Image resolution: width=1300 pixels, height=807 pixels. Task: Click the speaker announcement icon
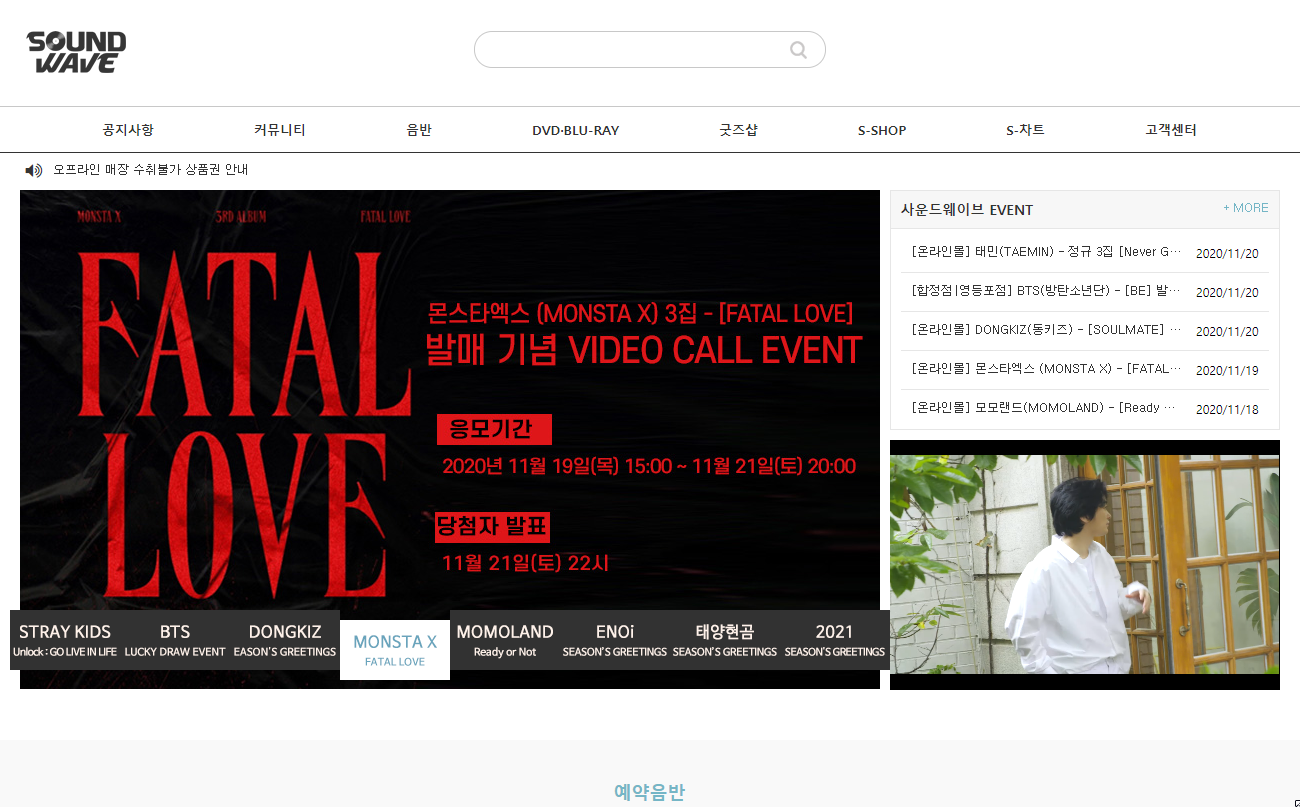[34, 170]
